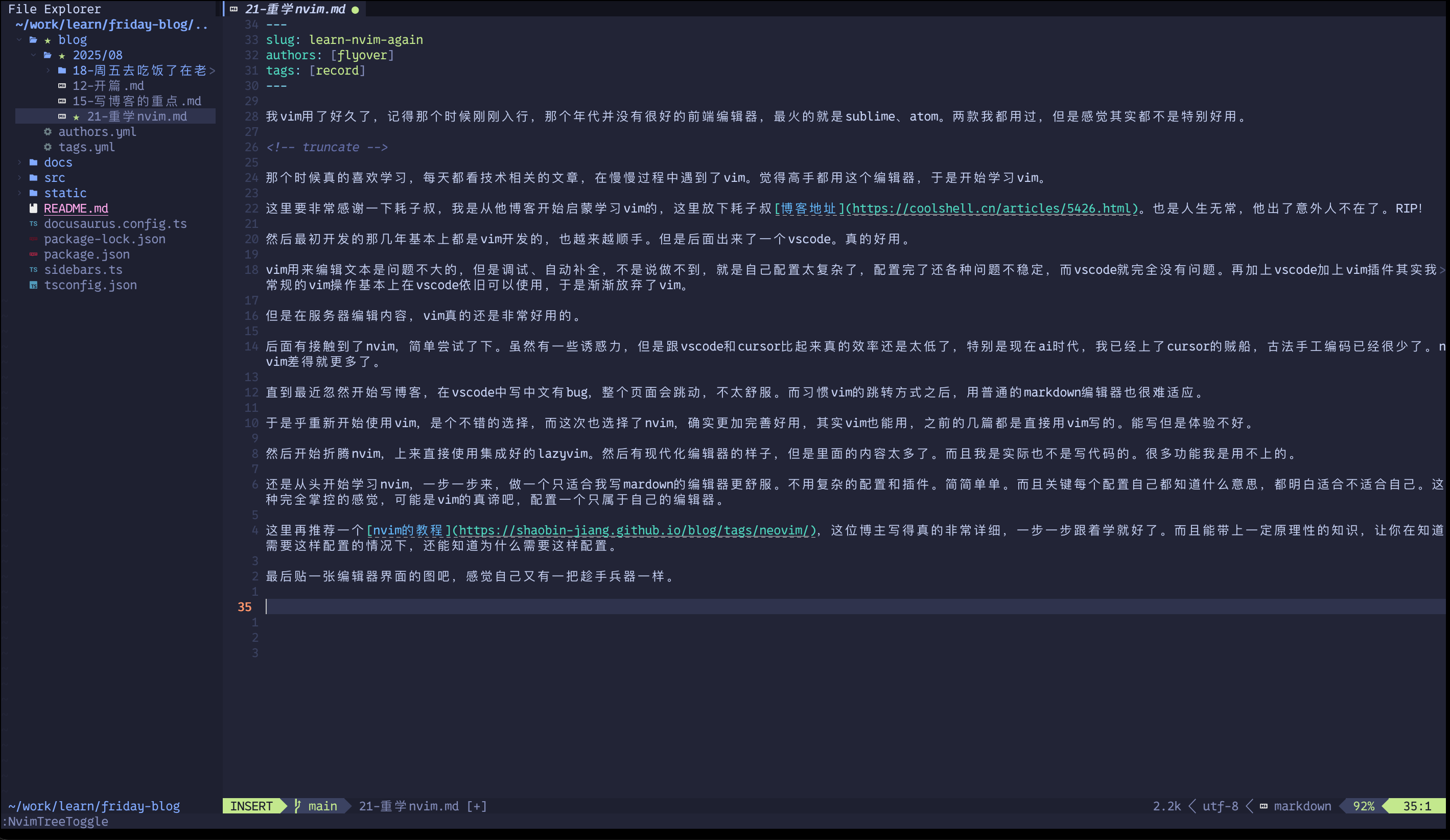Image resolution: width=1450 pixels, height=840 pixels.
Task: Click the npm icon beside package.json
Action: click(x=33, y=254)
